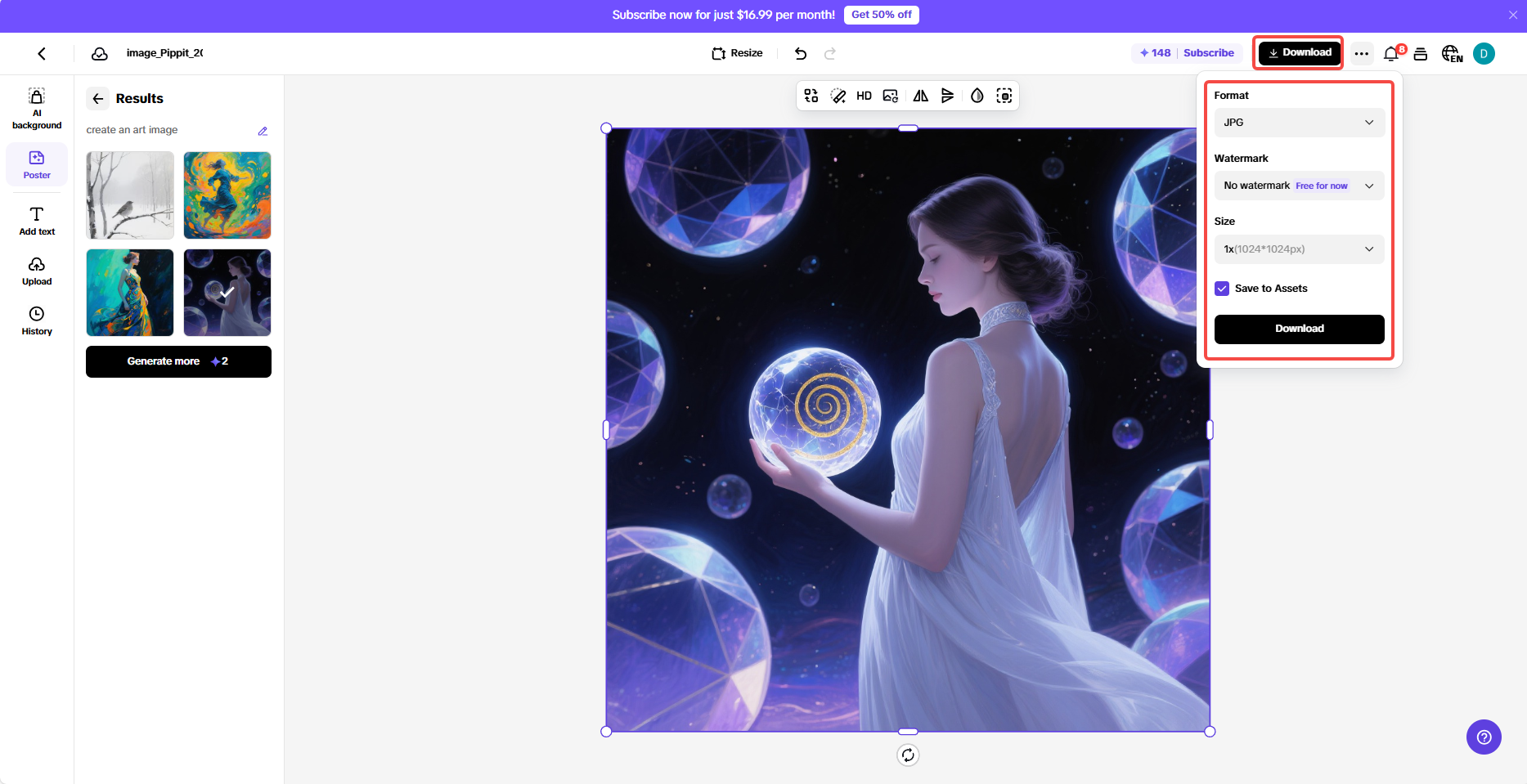Click the 148 credits counter
Image resolution: width=1527 pixels, height=784 pixels.
click(1155, 53)
